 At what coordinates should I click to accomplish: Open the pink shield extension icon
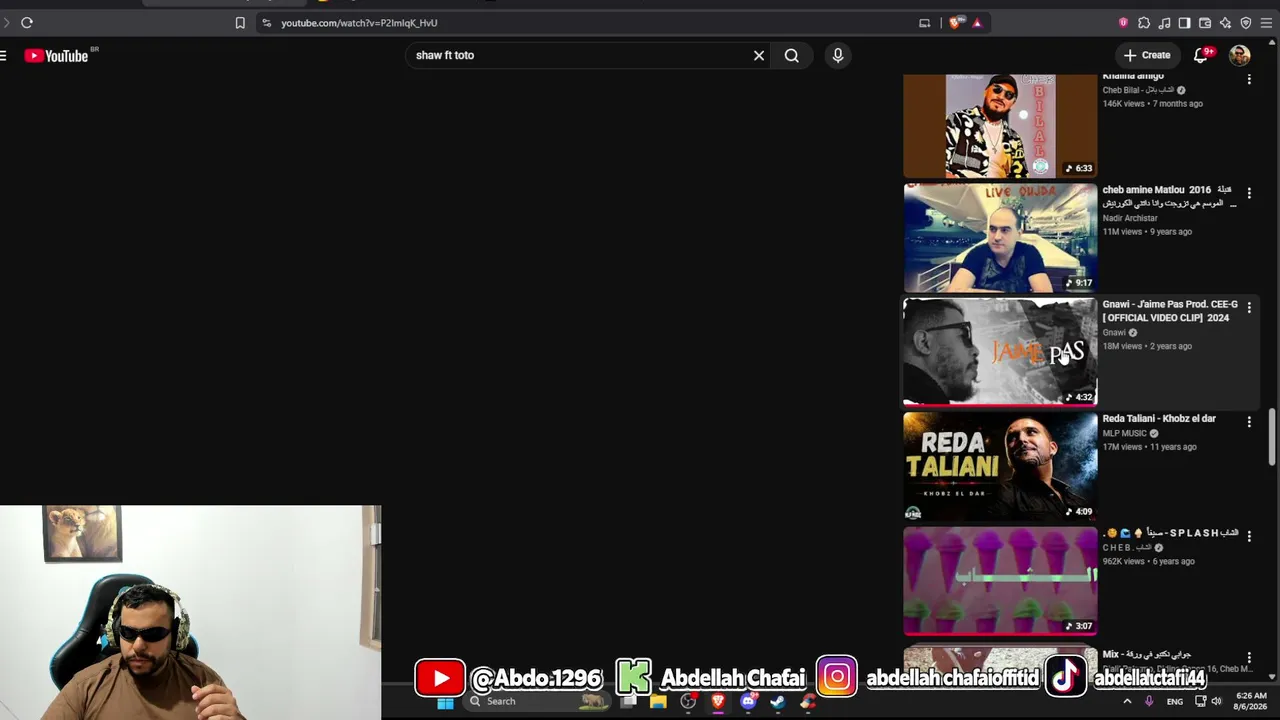coord(1123,23)
